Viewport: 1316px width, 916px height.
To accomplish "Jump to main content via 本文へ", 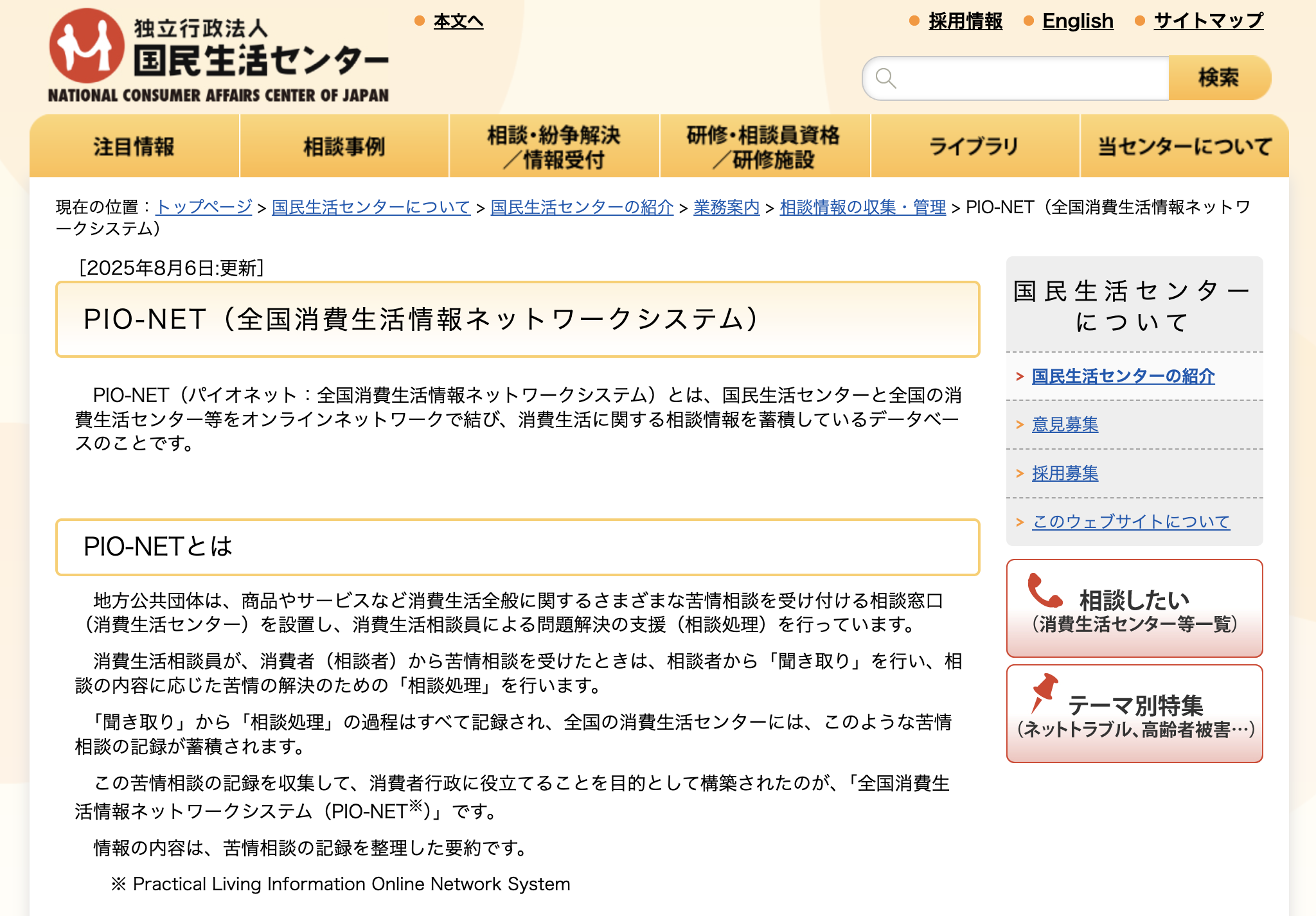I will pyautogui.click(x=458, y=21).
